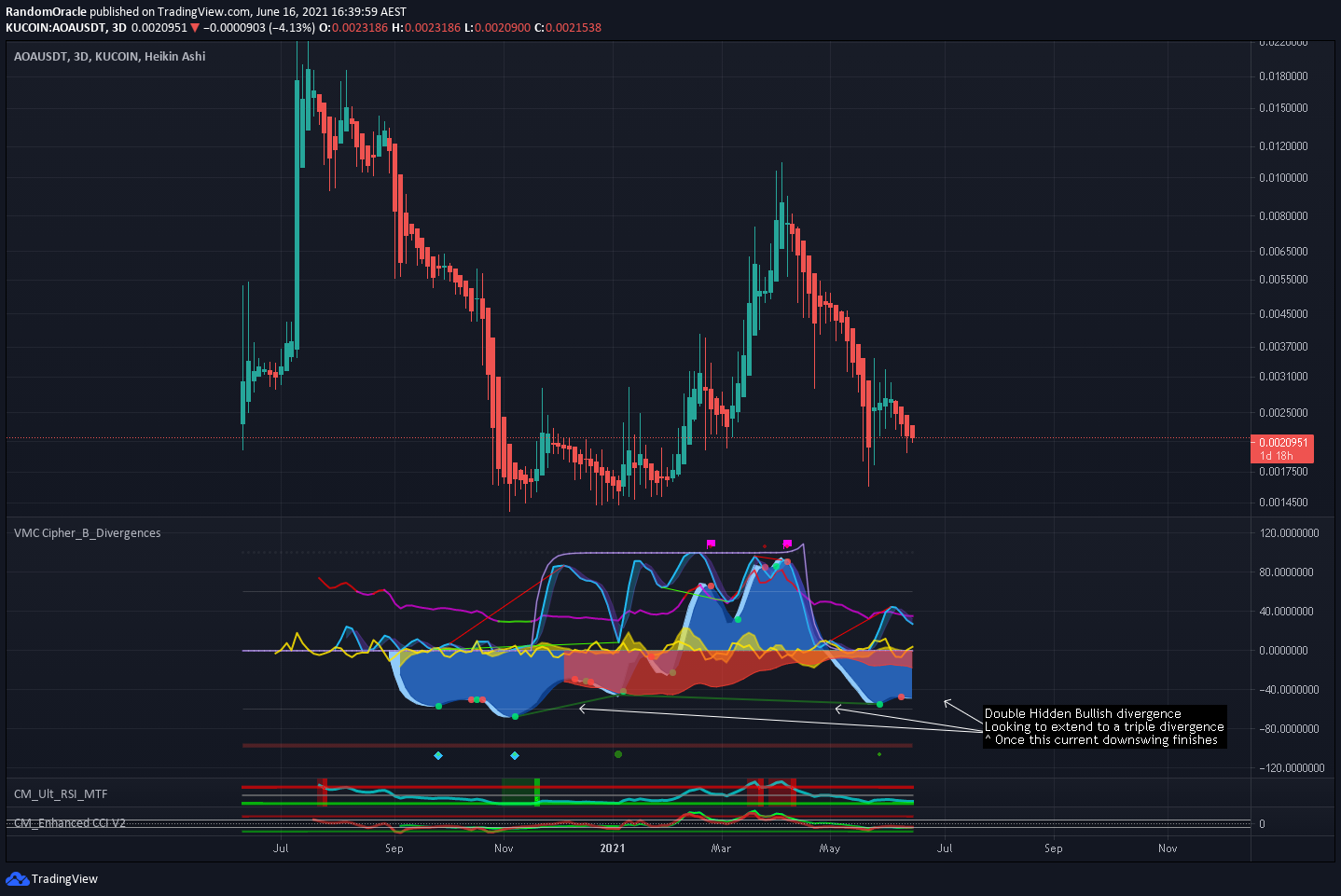
Task: Click the first Jul label on the time axis
Action: tap(281, 848)
